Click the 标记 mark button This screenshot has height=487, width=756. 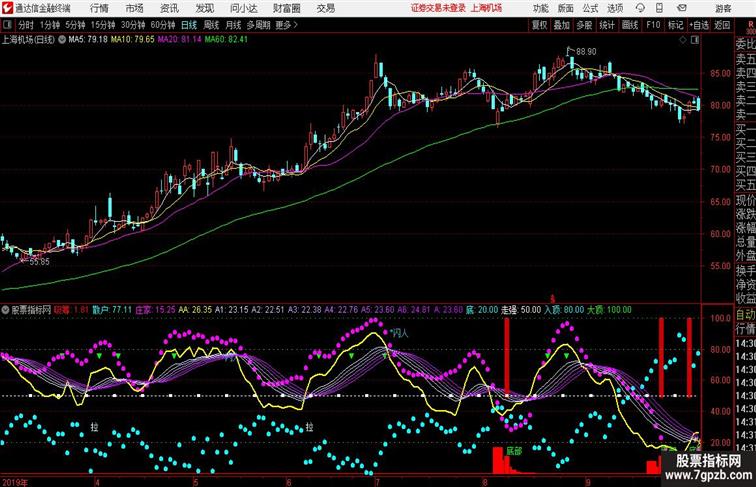click(675, 25)
